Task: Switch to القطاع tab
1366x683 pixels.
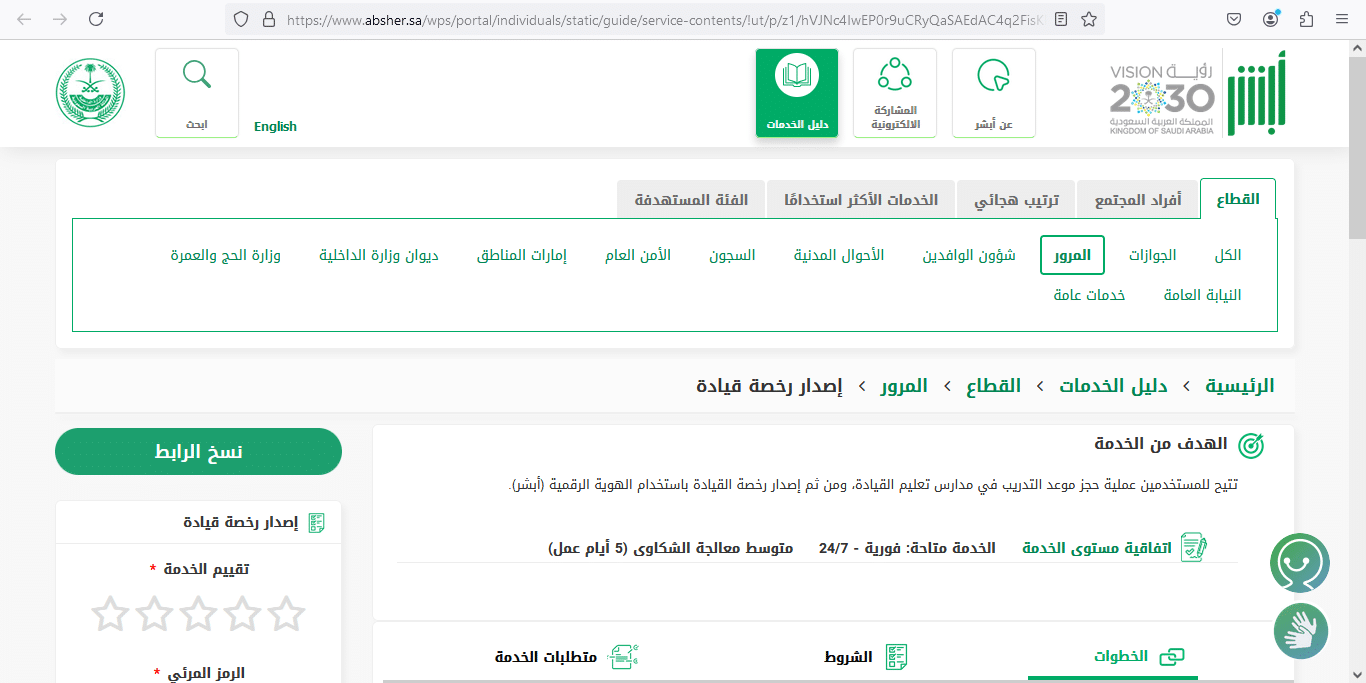Action: click(x=1238, y=199)
